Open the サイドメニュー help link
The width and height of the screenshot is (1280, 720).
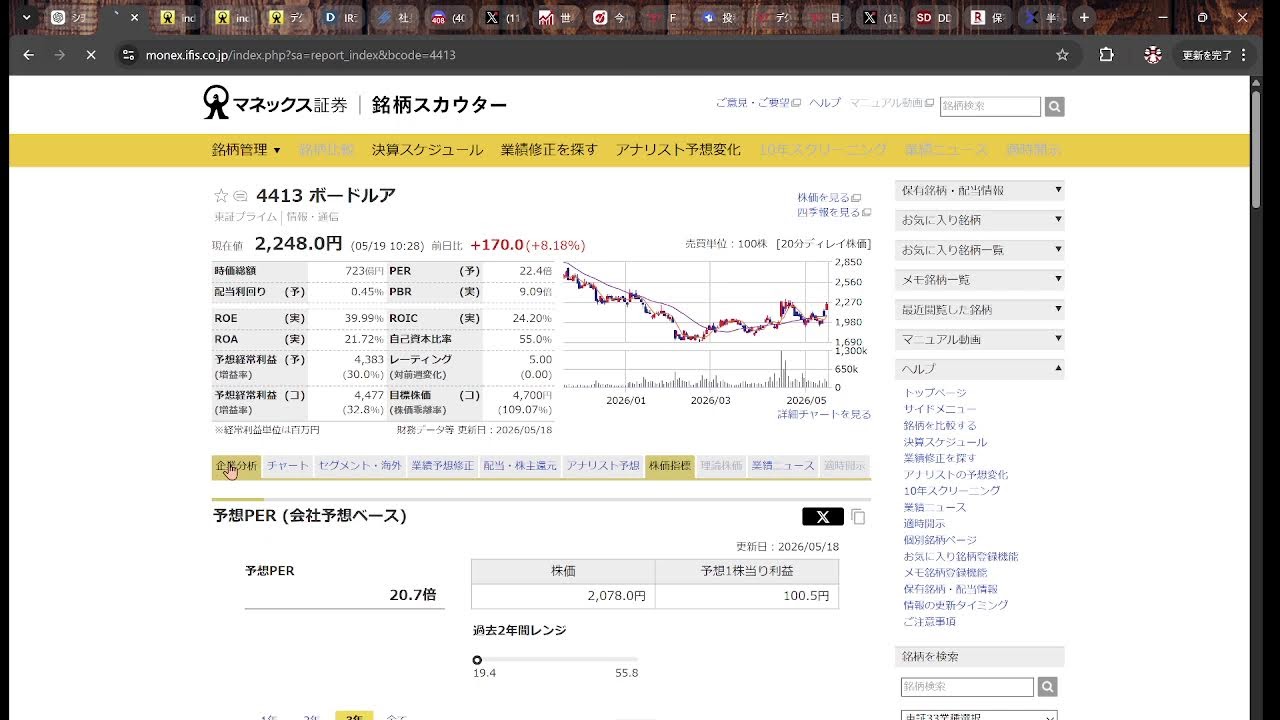pyautogui.click(x=940, y=409)
